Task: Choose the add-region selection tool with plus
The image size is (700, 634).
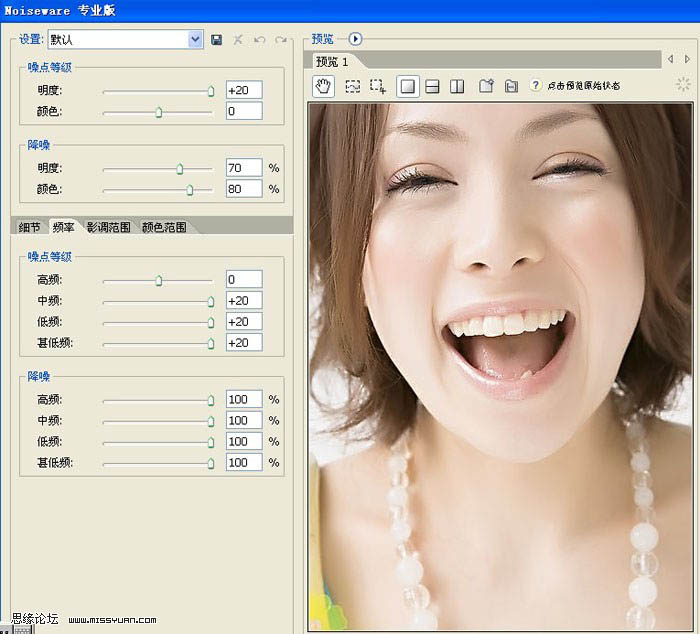Action: click(378, 87)
